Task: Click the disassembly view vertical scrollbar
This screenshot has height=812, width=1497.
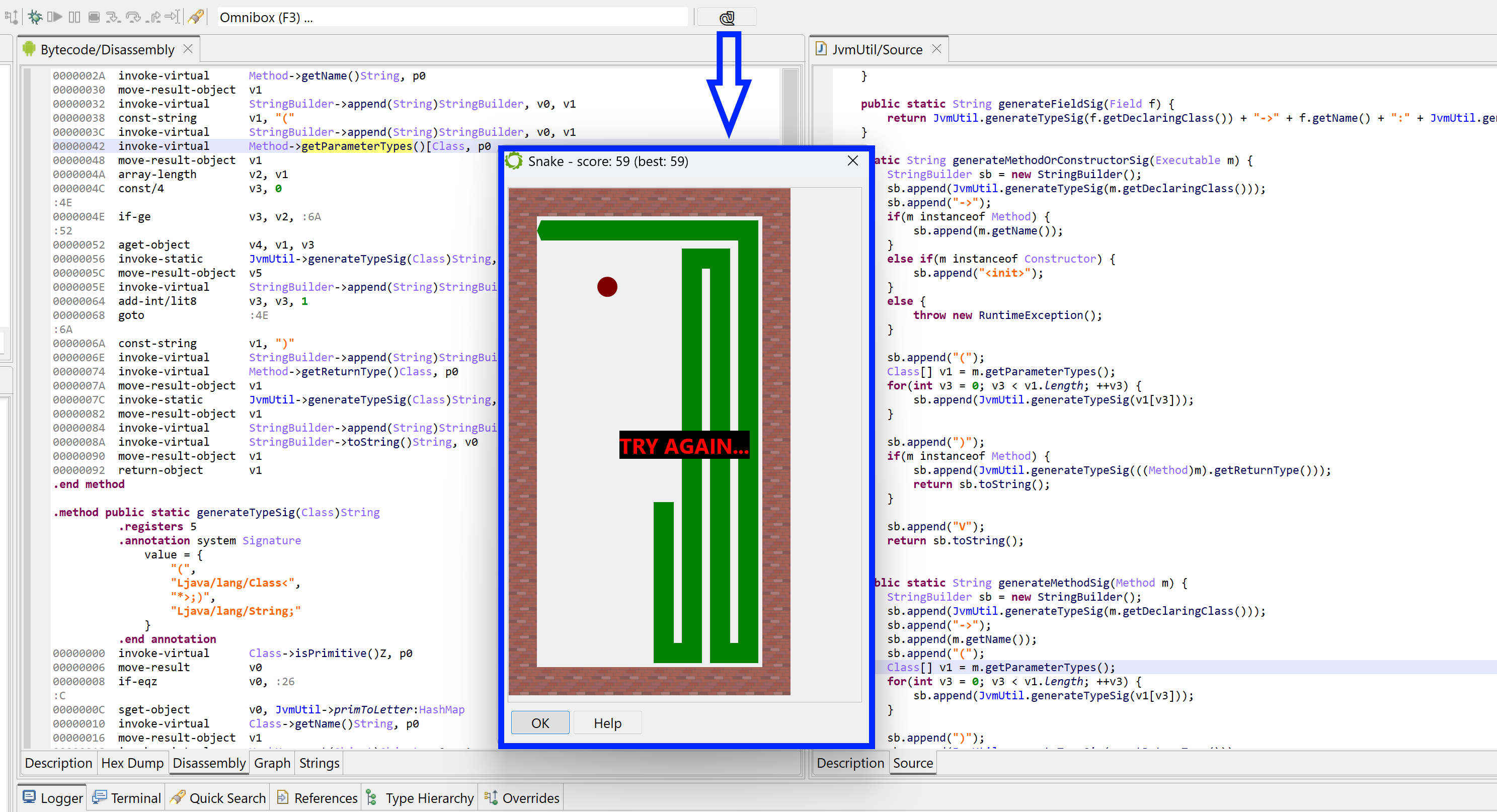Action: click(x=791, y=407)
